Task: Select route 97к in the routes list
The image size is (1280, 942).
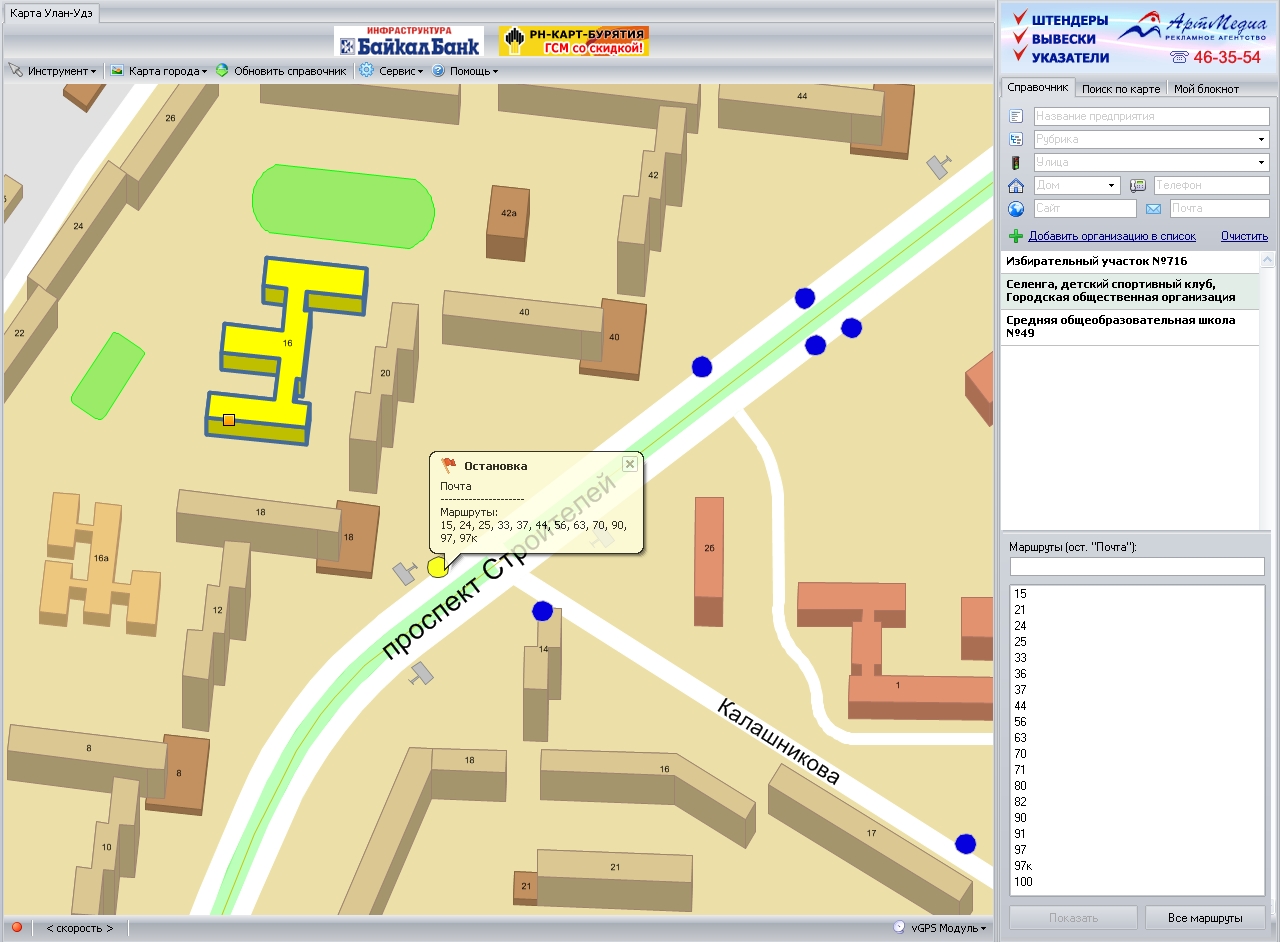Action: coord(1023,866)
